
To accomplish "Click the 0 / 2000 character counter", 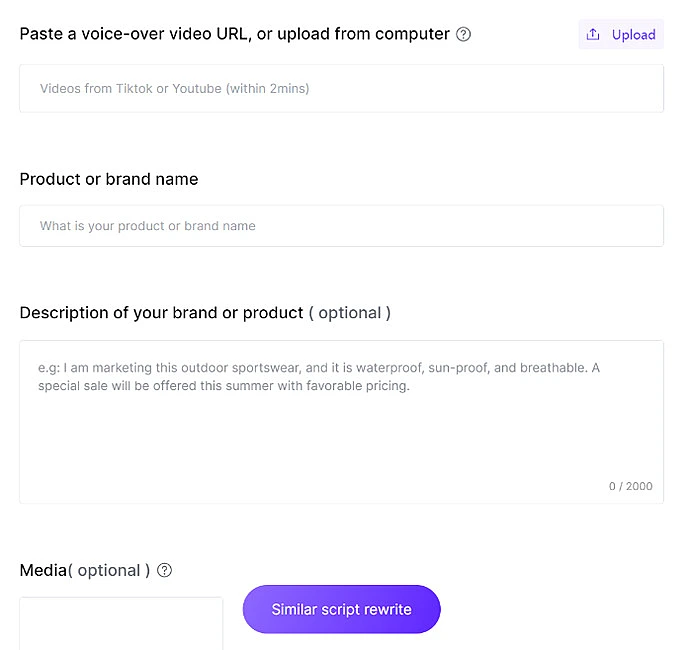I will click(x=630, y=487).
